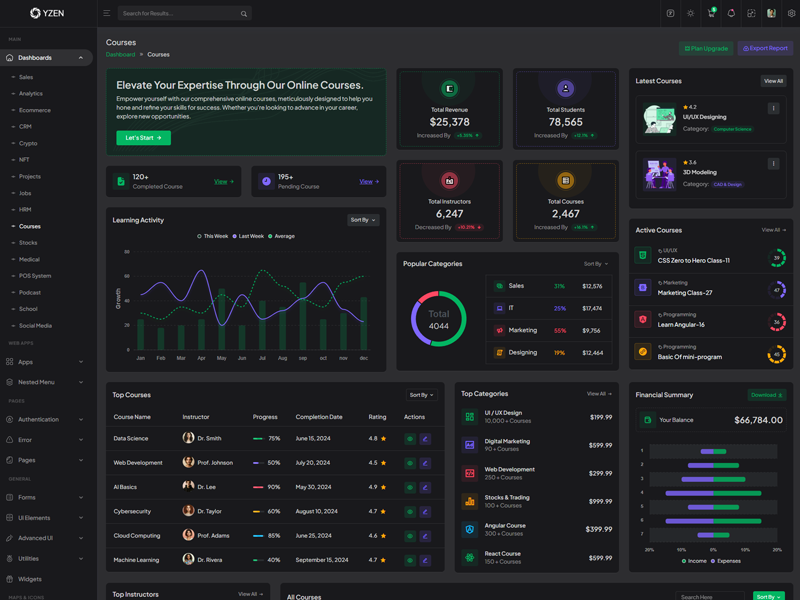Viewport: 800px width, 600px height.
Task: Open Sort By dropdown in Top Courses
Action: pyautogui.click(x=421, y=395)
